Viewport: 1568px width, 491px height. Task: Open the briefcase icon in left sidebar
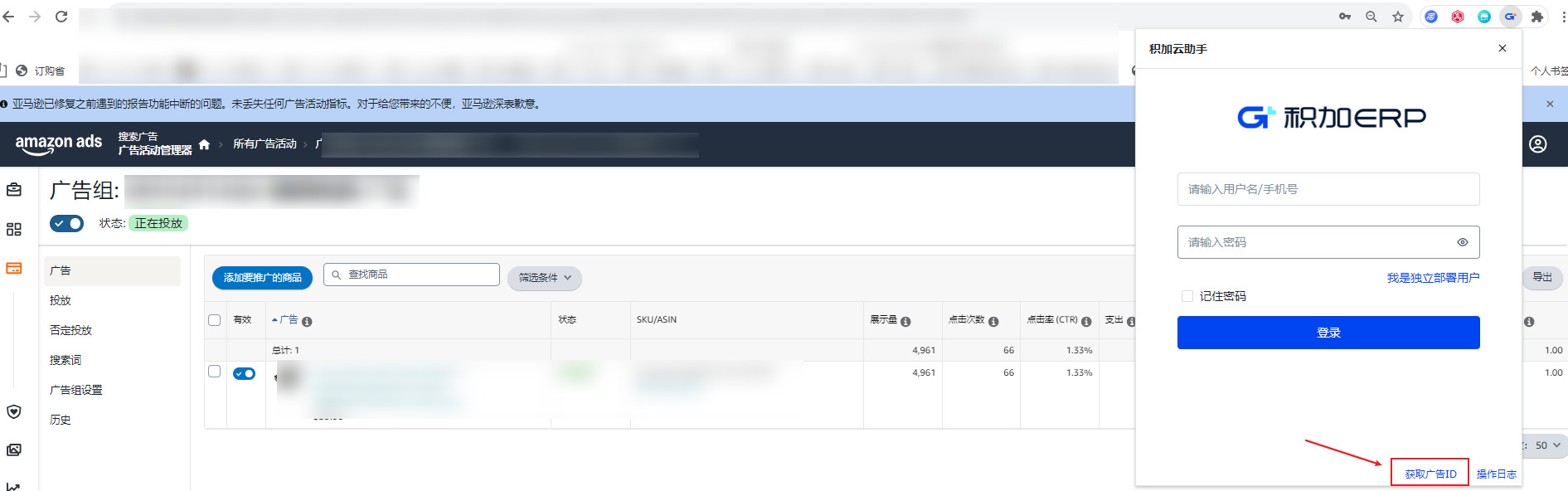[x=14, y=190]
